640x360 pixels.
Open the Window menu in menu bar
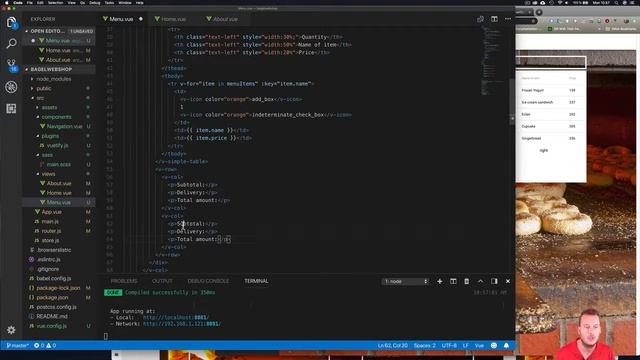pyautogui.click(x=125, y=3)
